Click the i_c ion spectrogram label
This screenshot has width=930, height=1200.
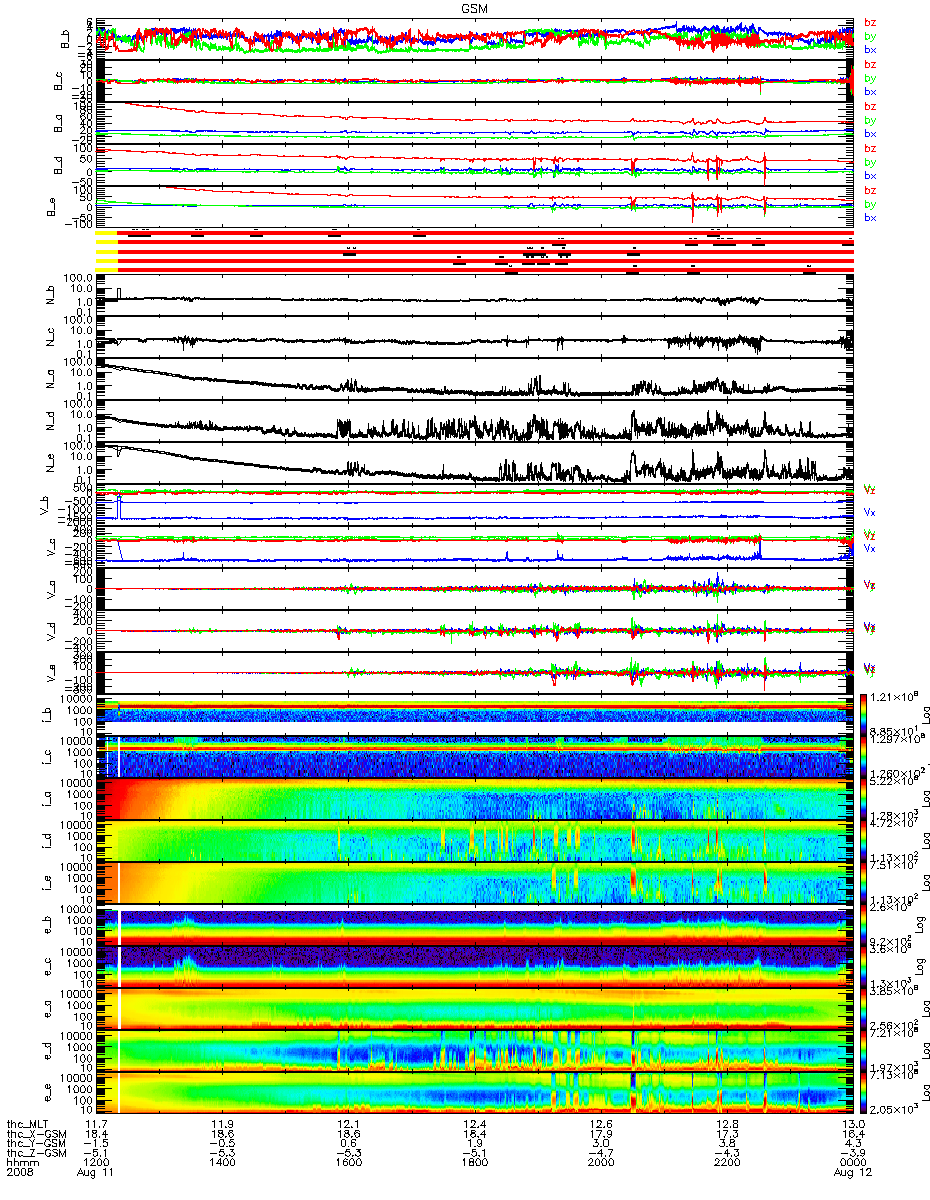tap(45, 755)
